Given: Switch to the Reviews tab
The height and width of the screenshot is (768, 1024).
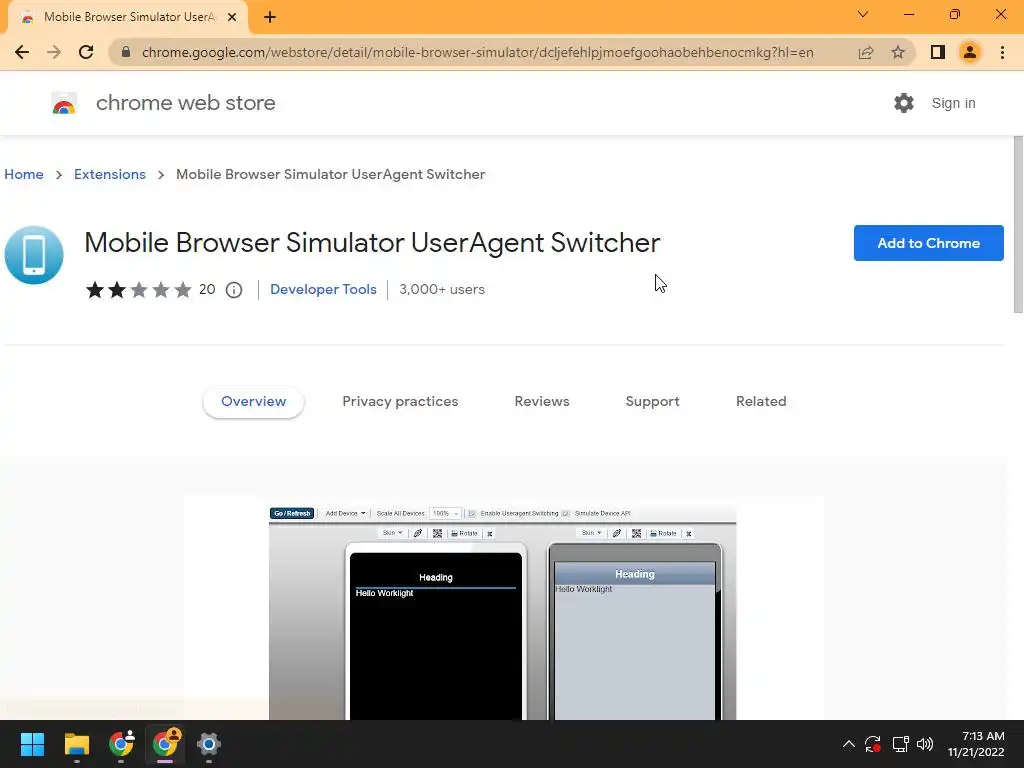Looking at the screenshot, I should [x=542, y=402].
